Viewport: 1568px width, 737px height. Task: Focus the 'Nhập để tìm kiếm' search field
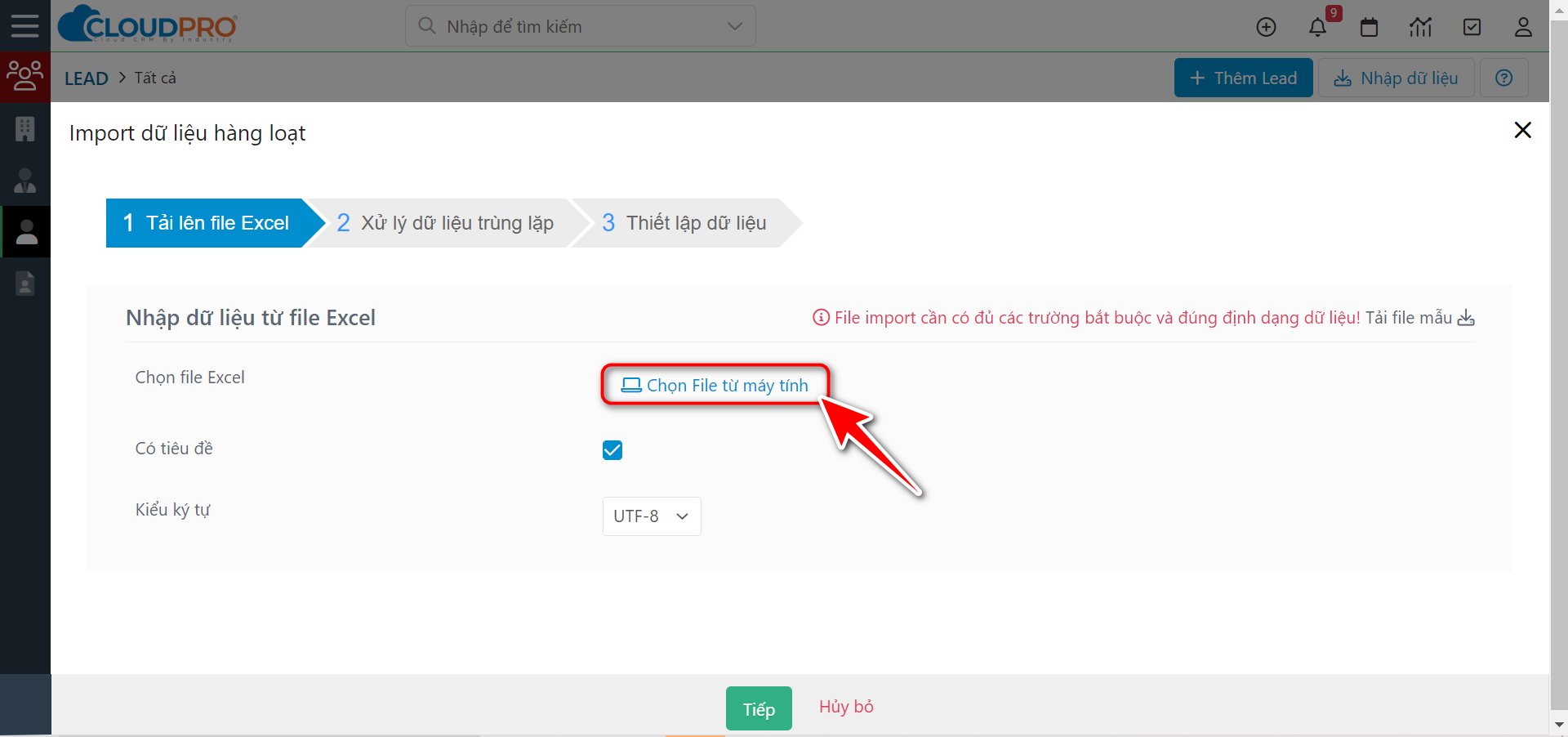[581, 26]
